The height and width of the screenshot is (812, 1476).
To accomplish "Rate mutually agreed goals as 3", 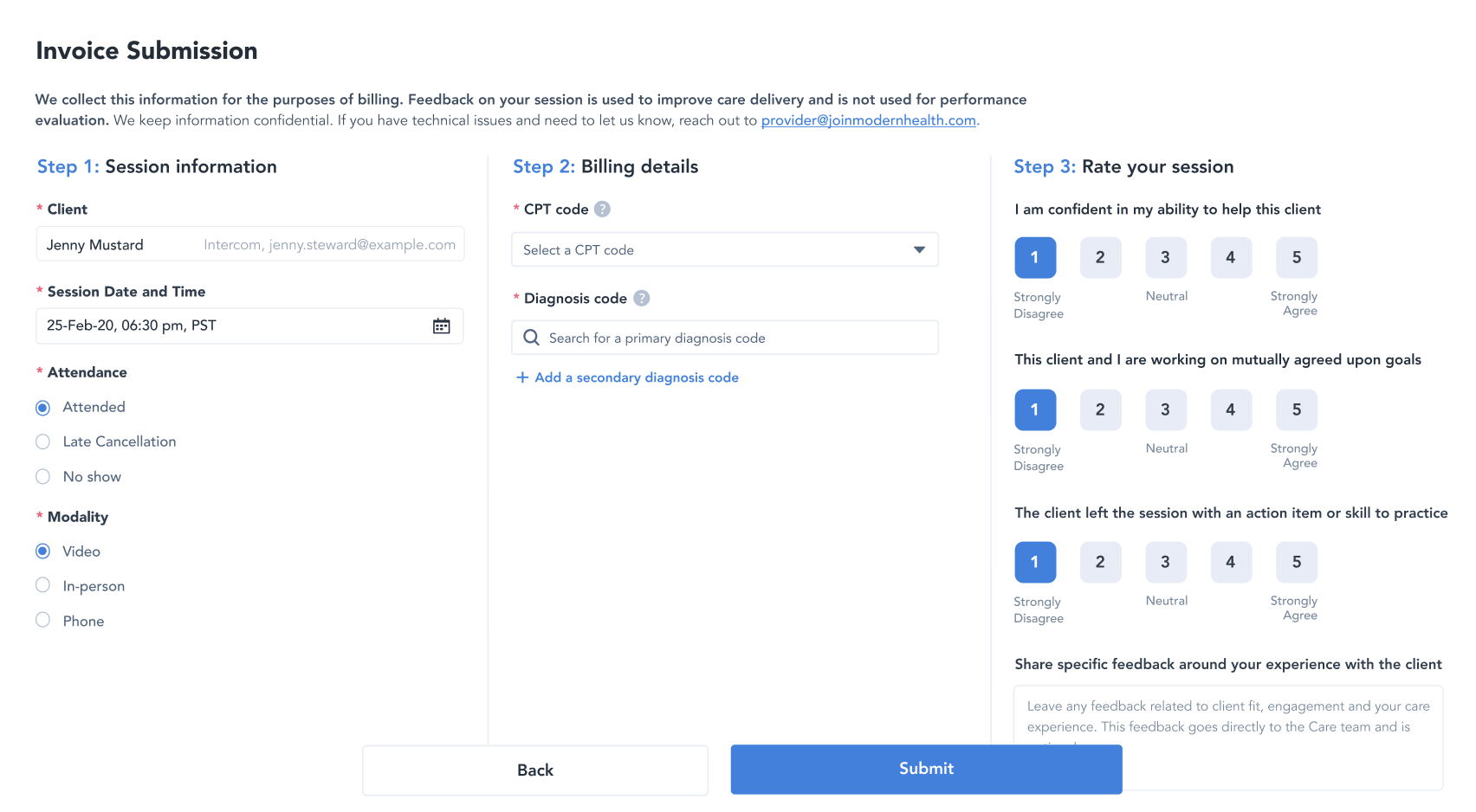I will (x=1165, y=410).
